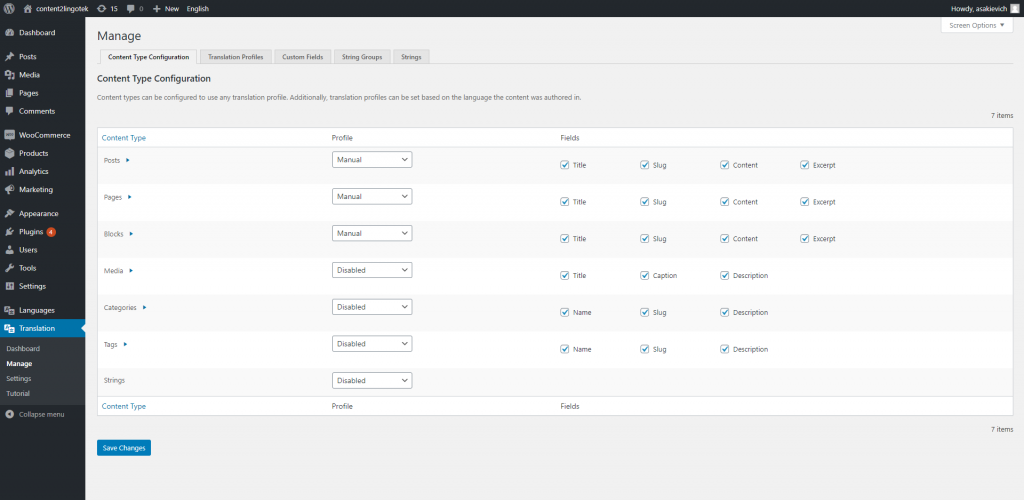
Task: Expand the Categories row arrow
Action: 144,308
